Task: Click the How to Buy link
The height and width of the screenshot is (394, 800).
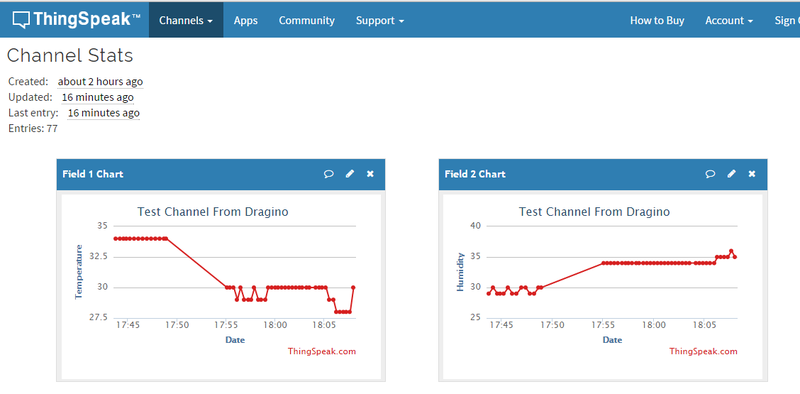Action: (x=657, y=20)
